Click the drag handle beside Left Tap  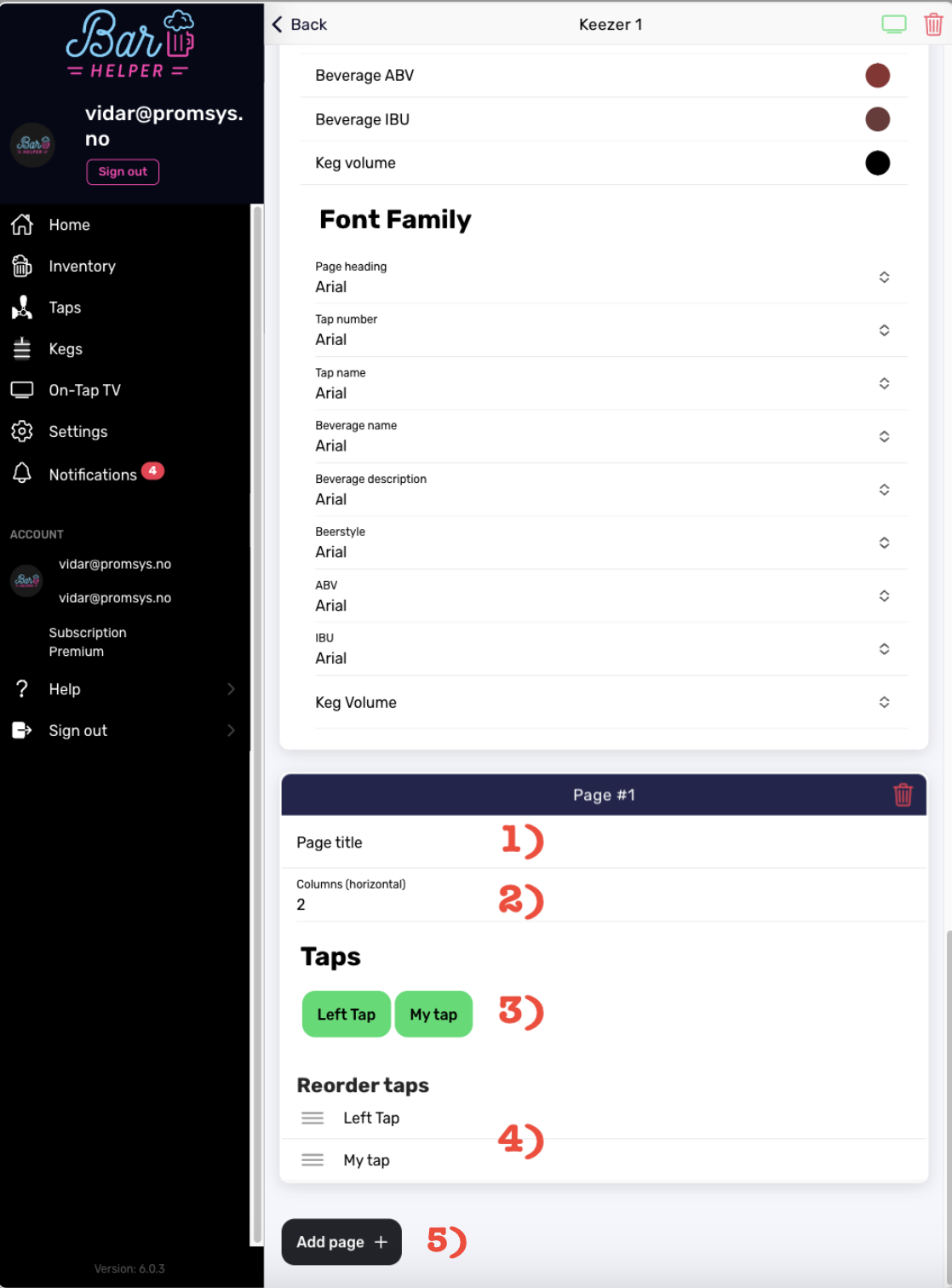(313, 1118)
